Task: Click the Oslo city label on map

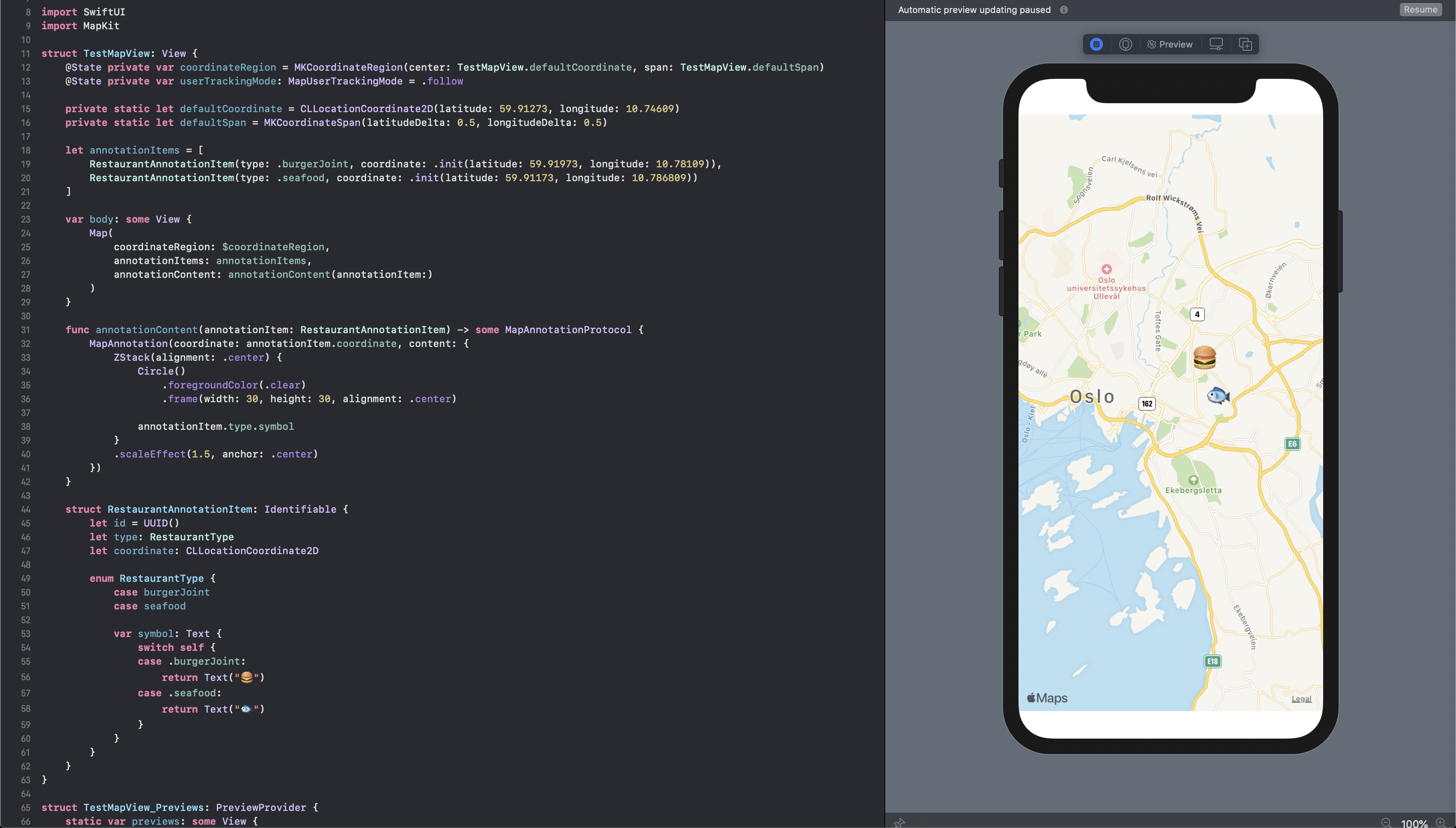Action: tap(1092, 397)
